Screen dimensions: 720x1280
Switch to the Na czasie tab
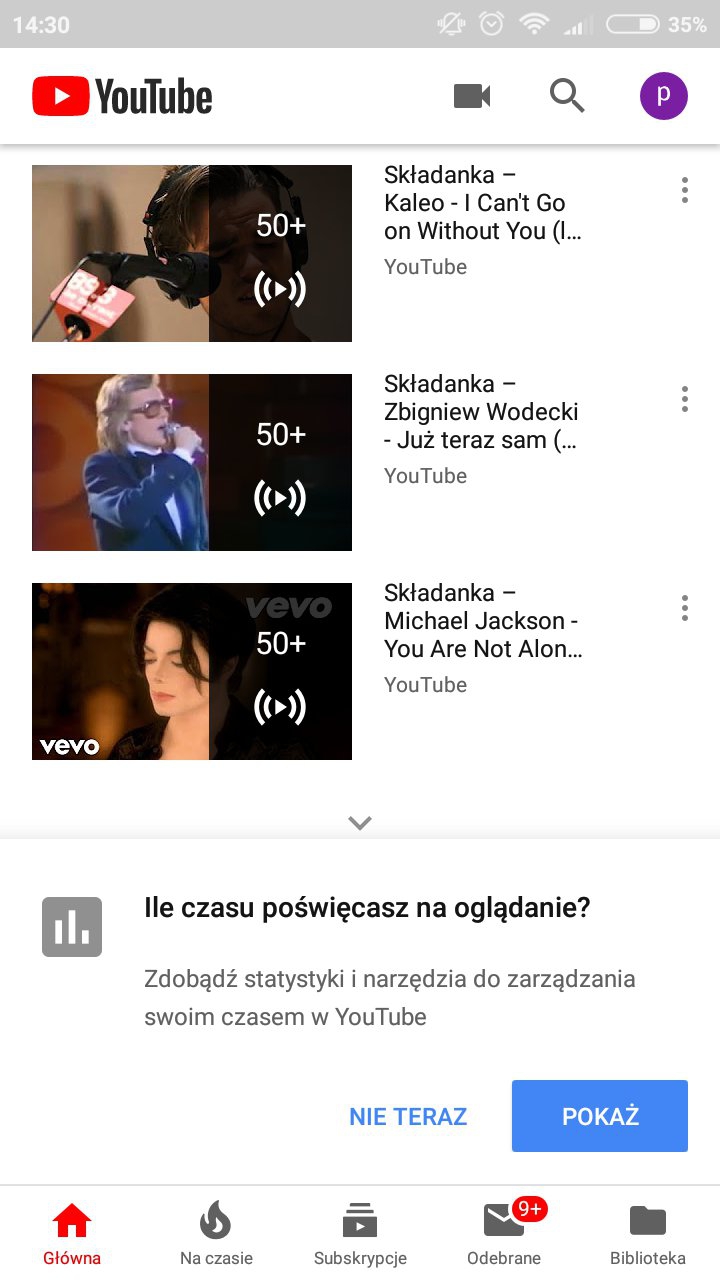216,1233
